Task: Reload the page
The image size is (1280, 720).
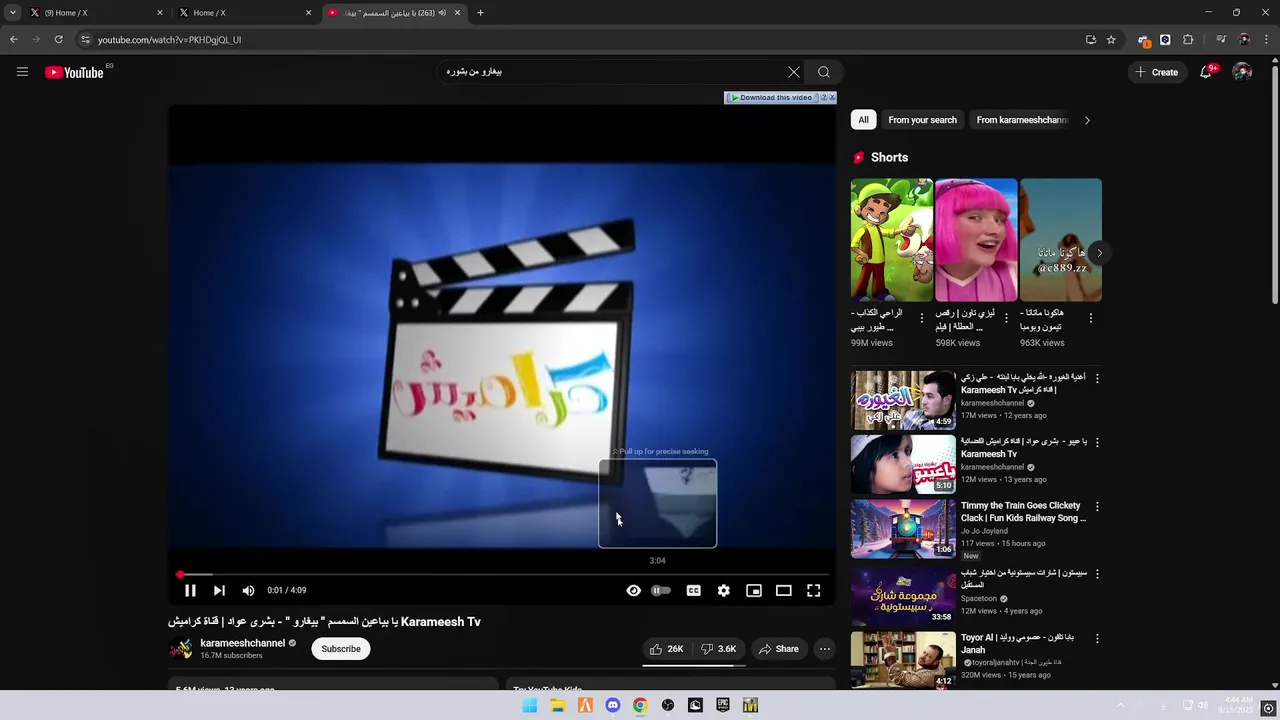Action: tap(59, 40)
